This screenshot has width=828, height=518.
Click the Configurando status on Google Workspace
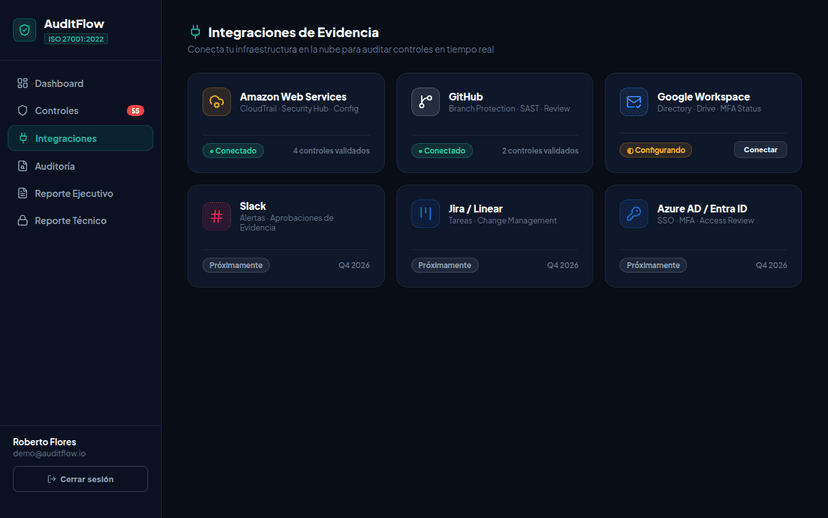coord(656,150)
